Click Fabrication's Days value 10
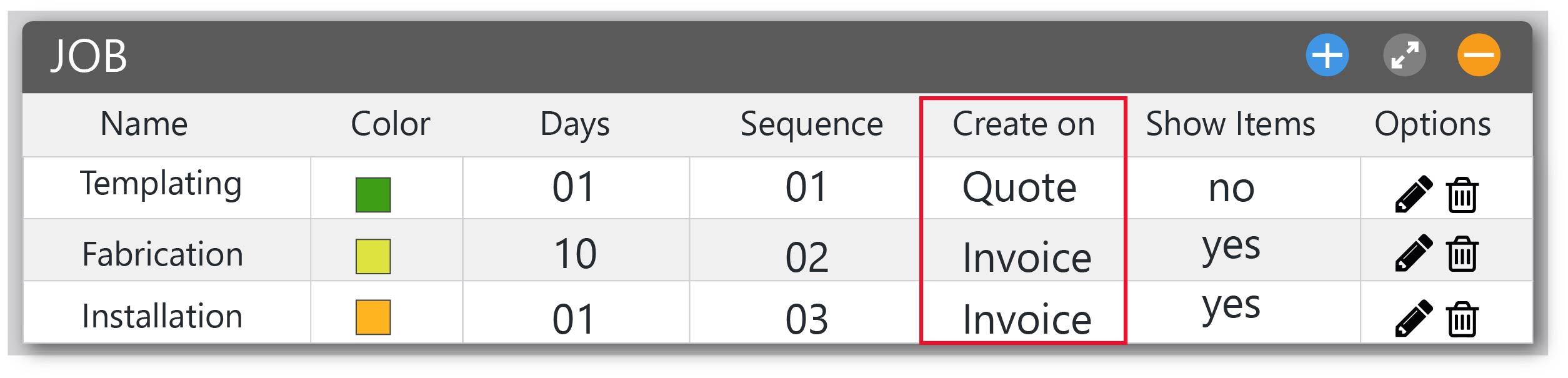The height and width of the screenshot is (378, 1568). 575,254
